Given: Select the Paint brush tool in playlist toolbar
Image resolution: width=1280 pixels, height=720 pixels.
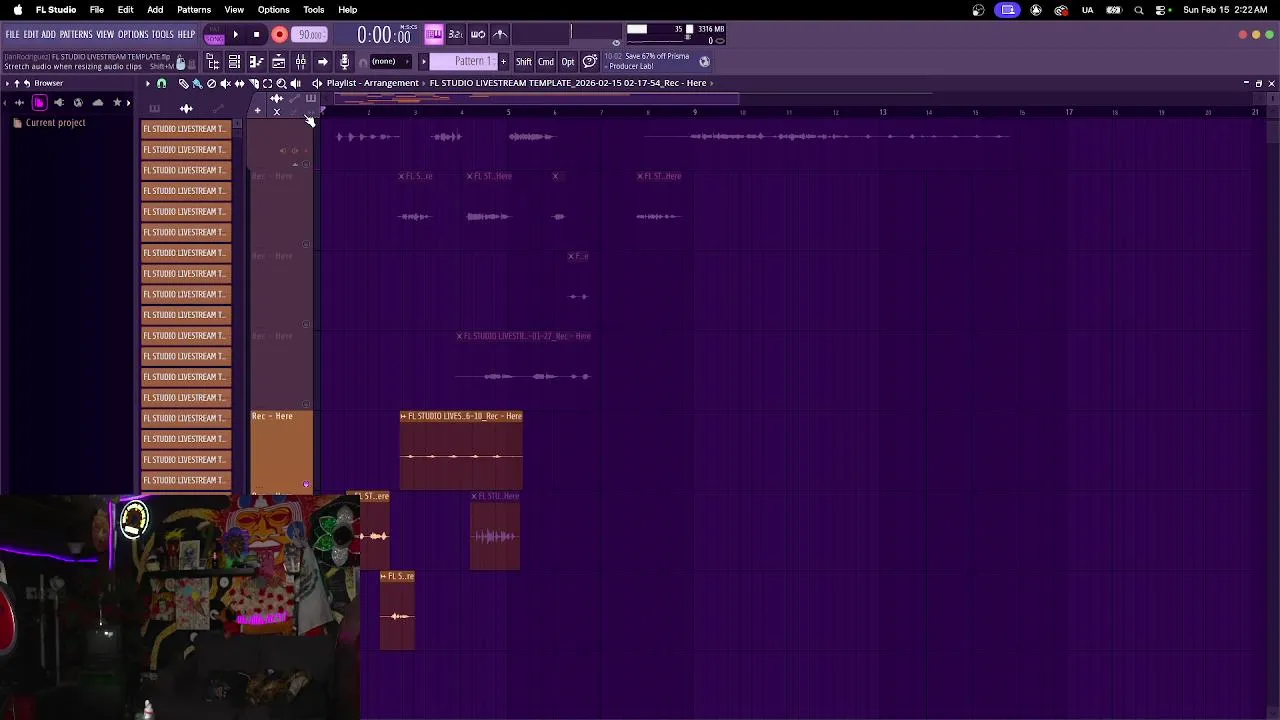Looking at the screenshot, I should pyautogui.click(x=197, y=83).
